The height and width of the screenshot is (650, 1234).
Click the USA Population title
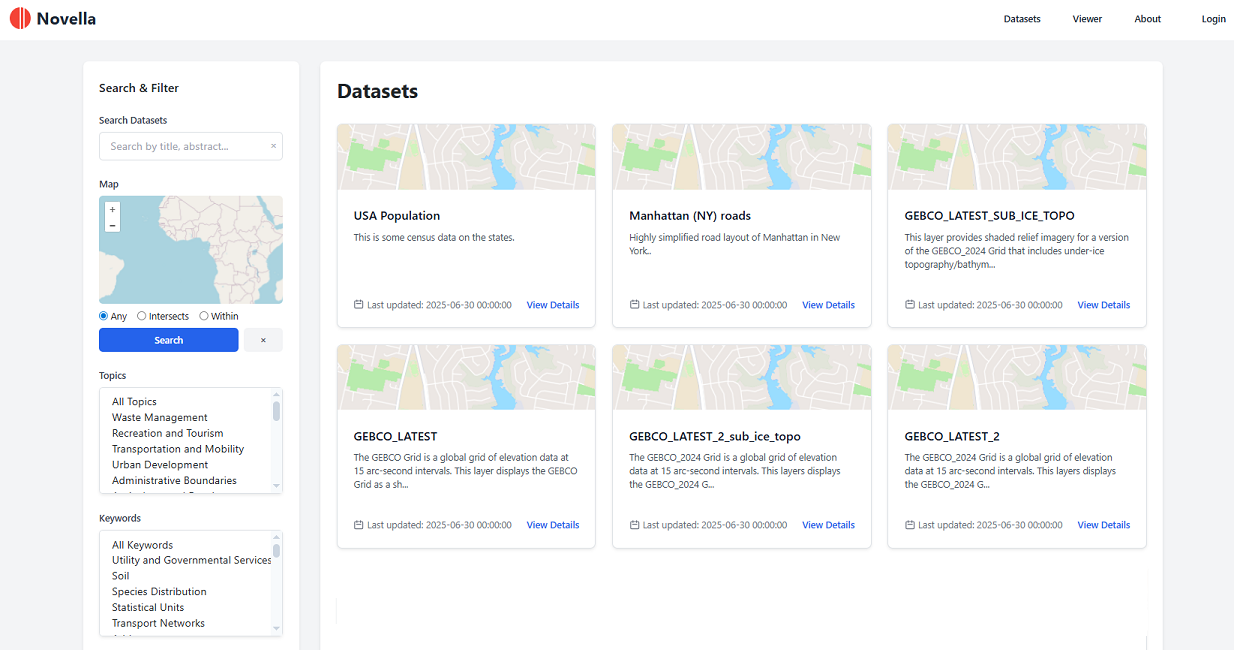(397, 216)
